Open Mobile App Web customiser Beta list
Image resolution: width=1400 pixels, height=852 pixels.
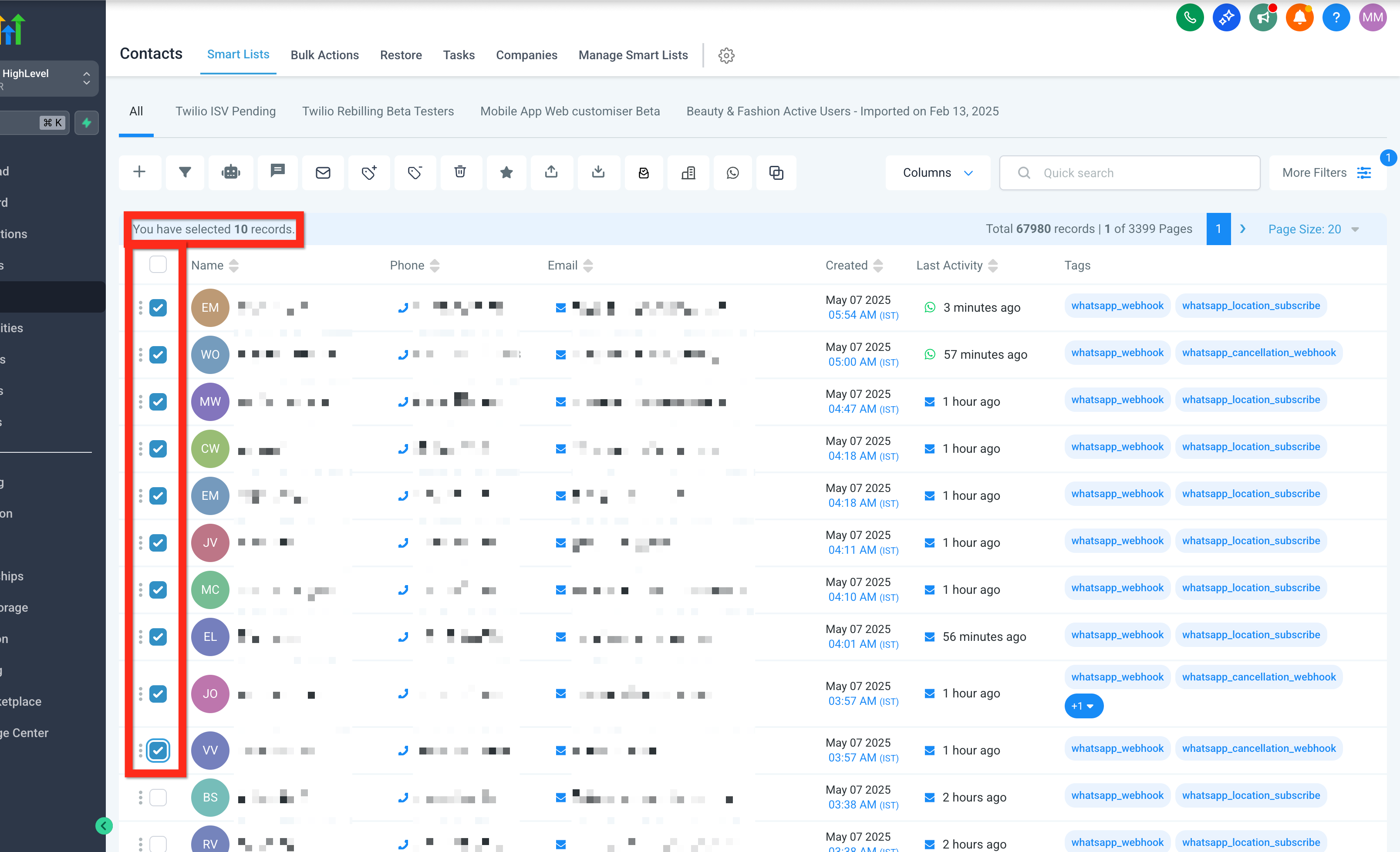point(570,111)
